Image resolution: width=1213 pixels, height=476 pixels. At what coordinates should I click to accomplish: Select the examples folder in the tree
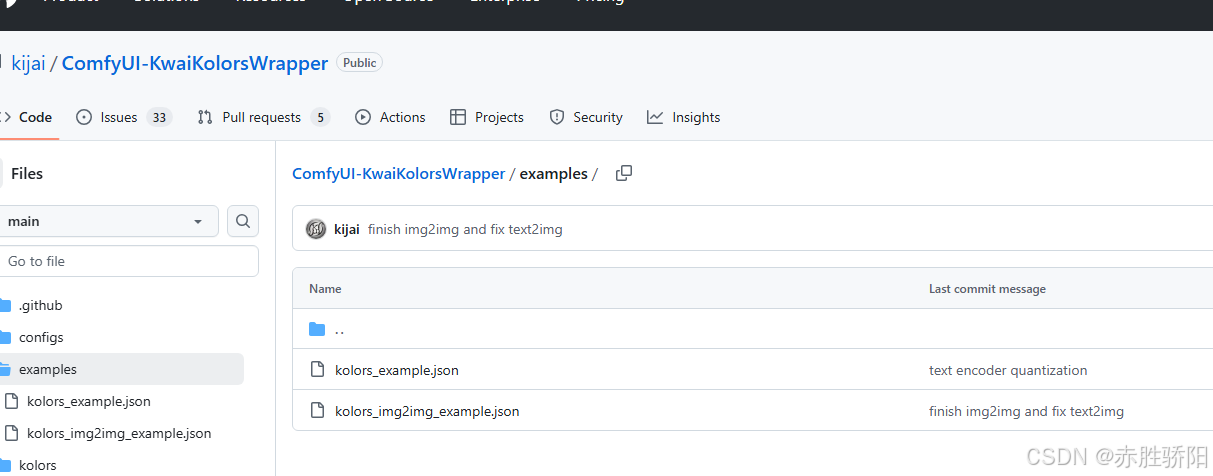pos(122,369)
